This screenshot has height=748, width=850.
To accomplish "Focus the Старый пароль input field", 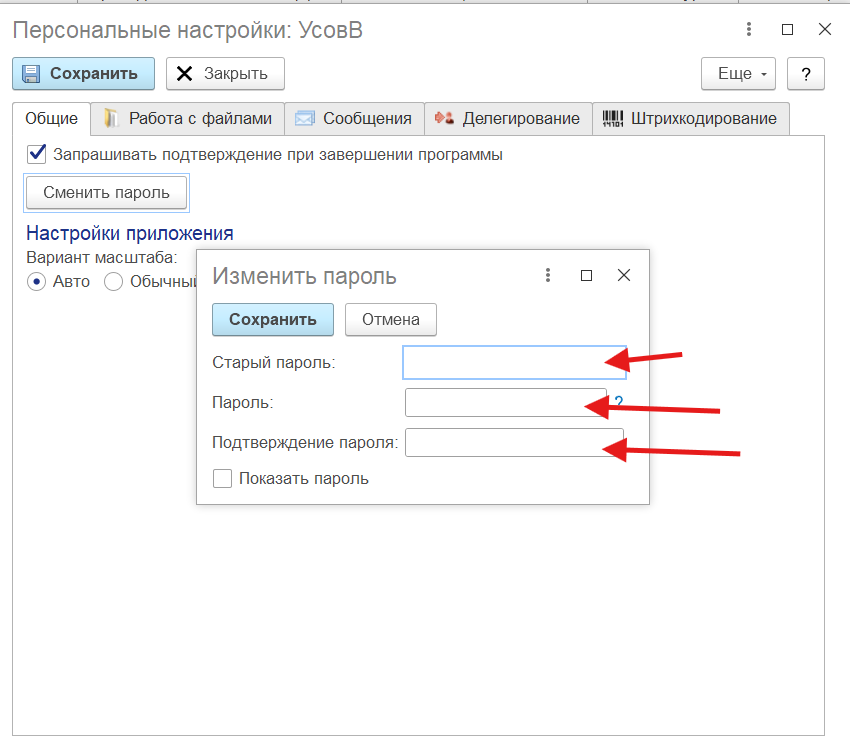I will coord(514,362).
